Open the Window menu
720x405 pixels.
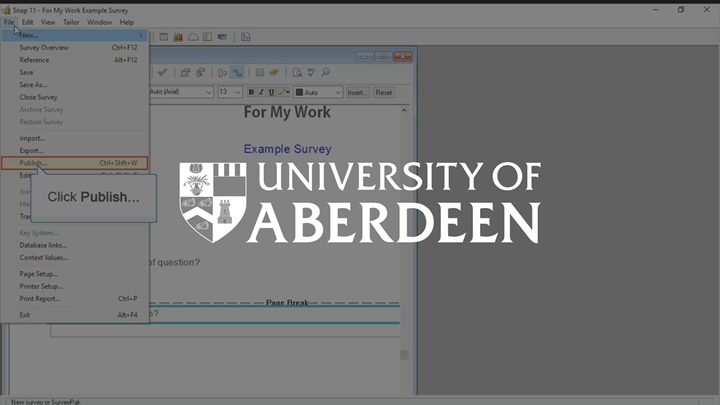99,22
